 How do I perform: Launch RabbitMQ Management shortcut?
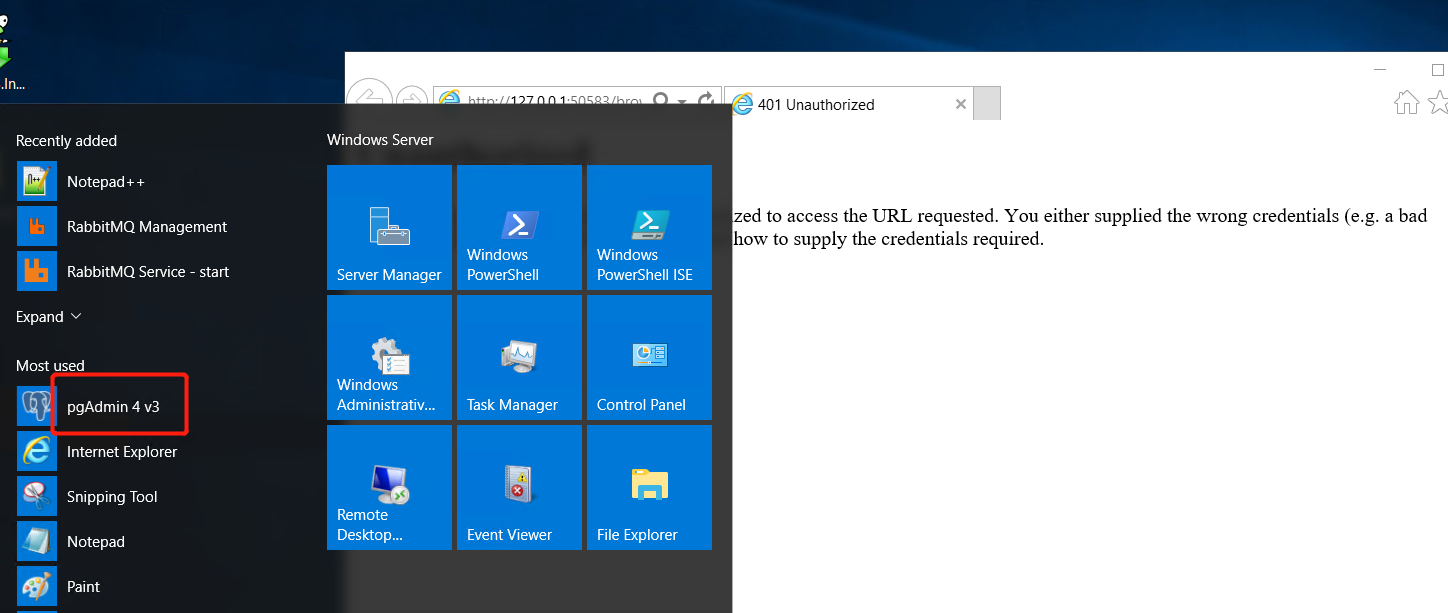pos(146,227)
